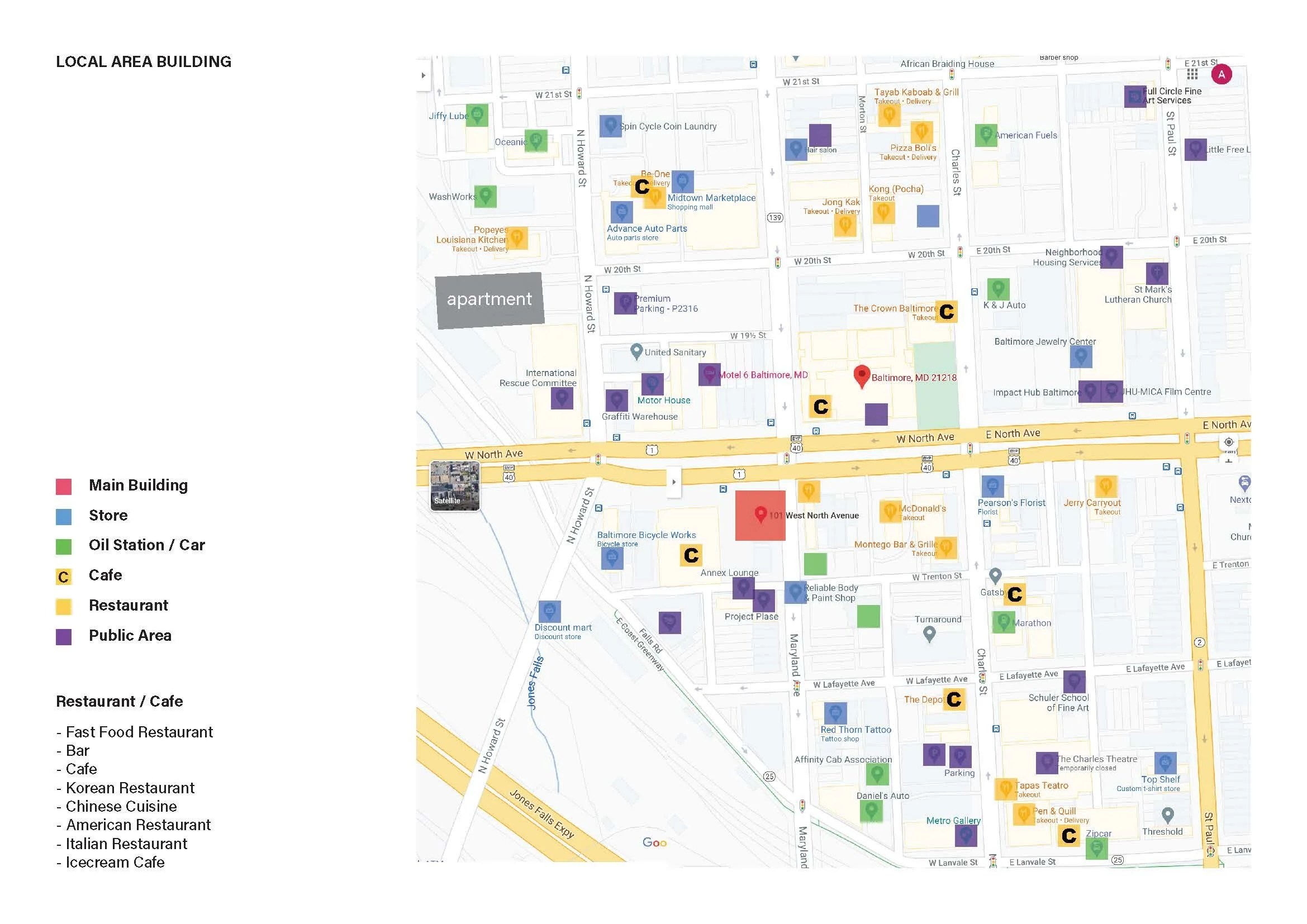Click the Public Area purple legend swatch
This screenshot has height=924, width=1307.
click(64, 637)
